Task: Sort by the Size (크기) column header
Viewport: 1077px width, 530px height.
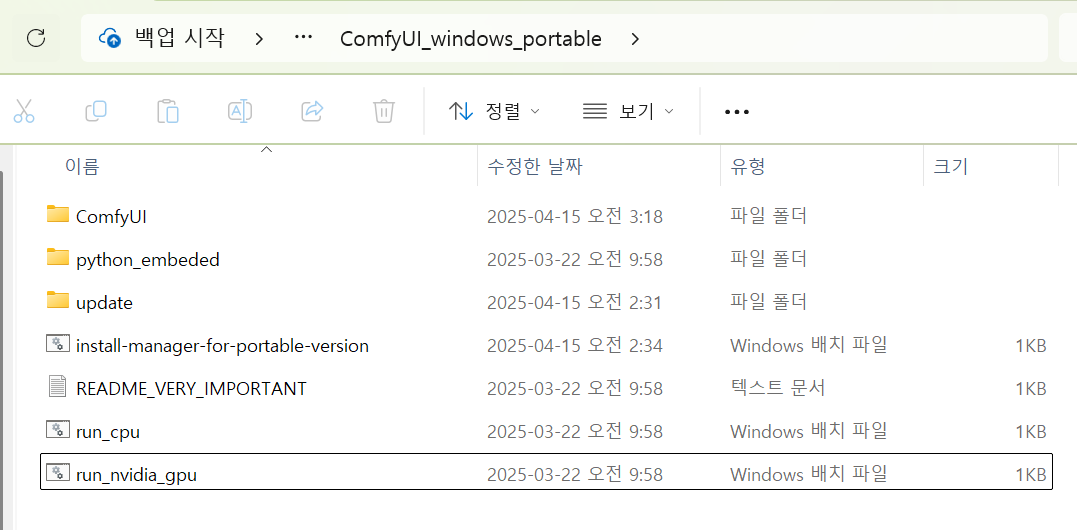Action: [951, 166]
